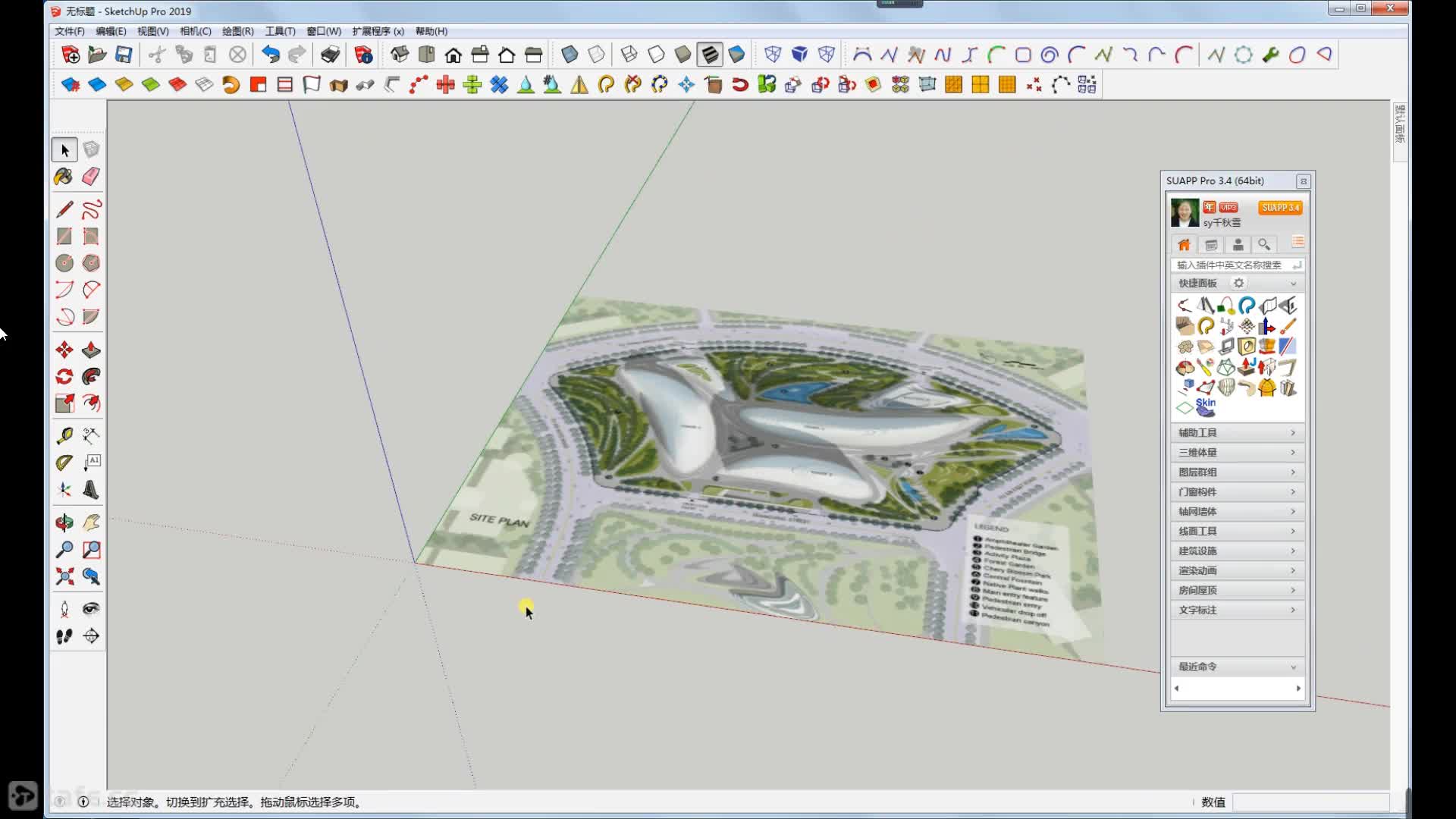Switch to Front house view
The width and height of the screenshot is (1456, 819).
click(453, 55)
